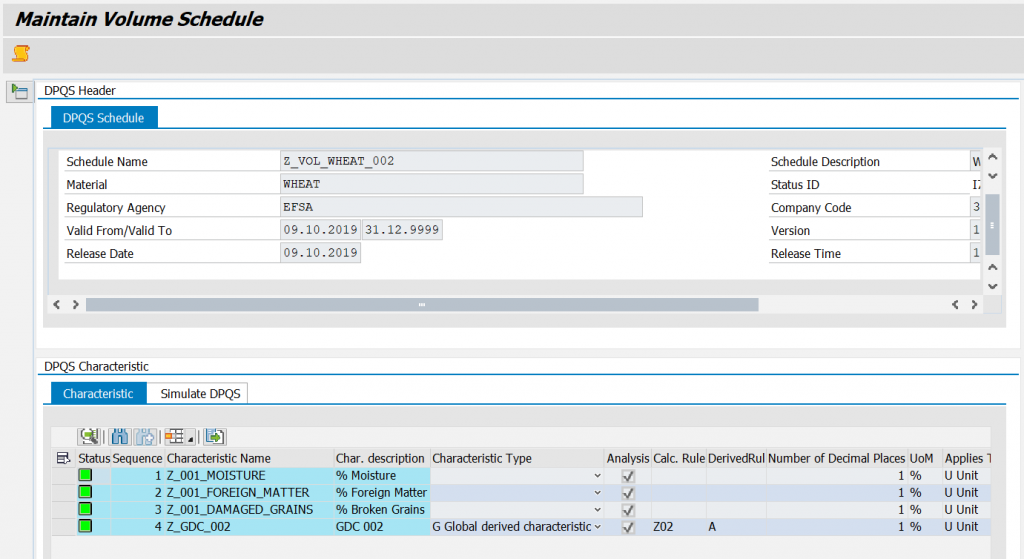
Task: Click the Export icon in the characteristic toolbar
Action: [214, 436]
